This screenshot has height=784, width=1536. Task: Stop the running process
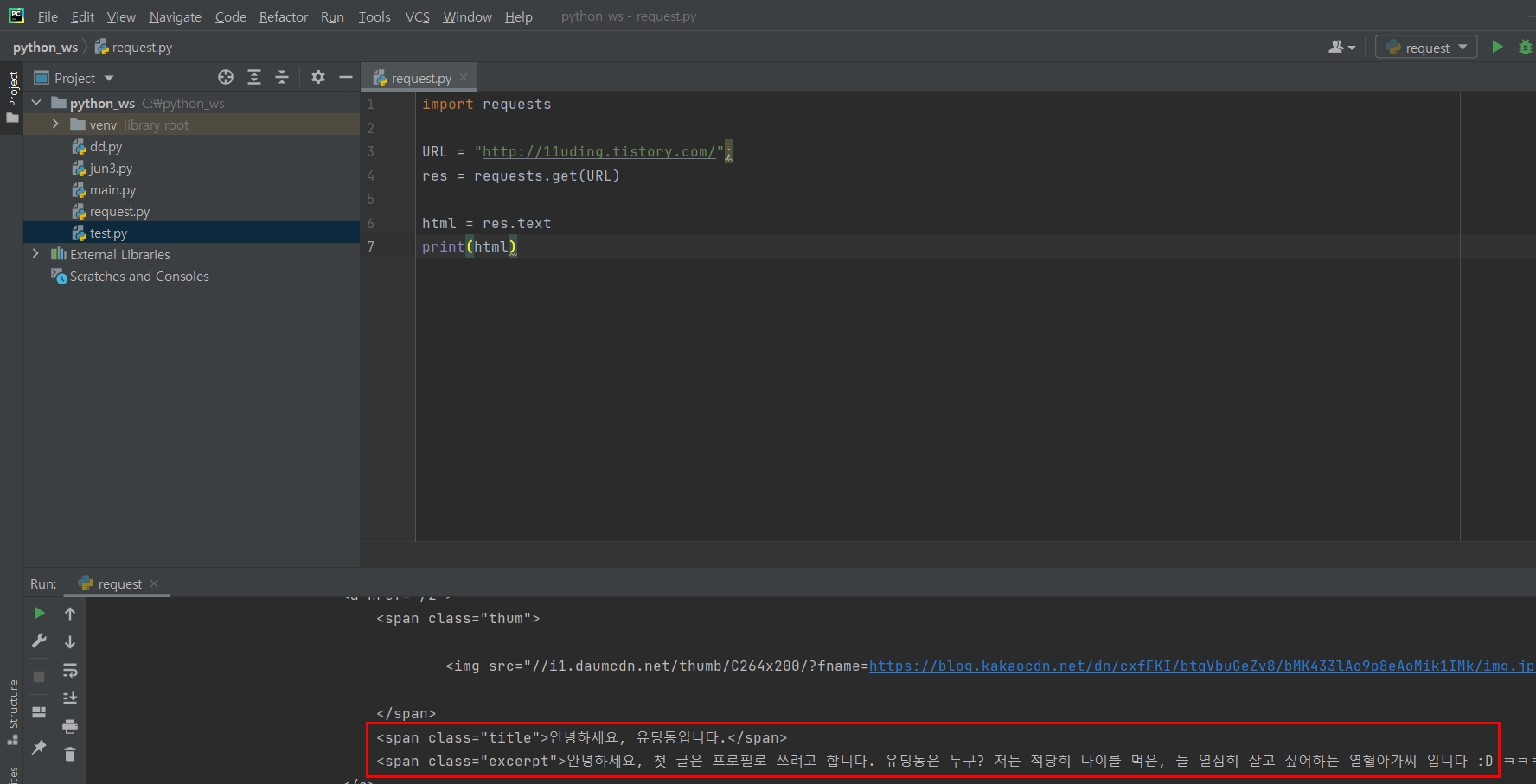tap(39, 677)
